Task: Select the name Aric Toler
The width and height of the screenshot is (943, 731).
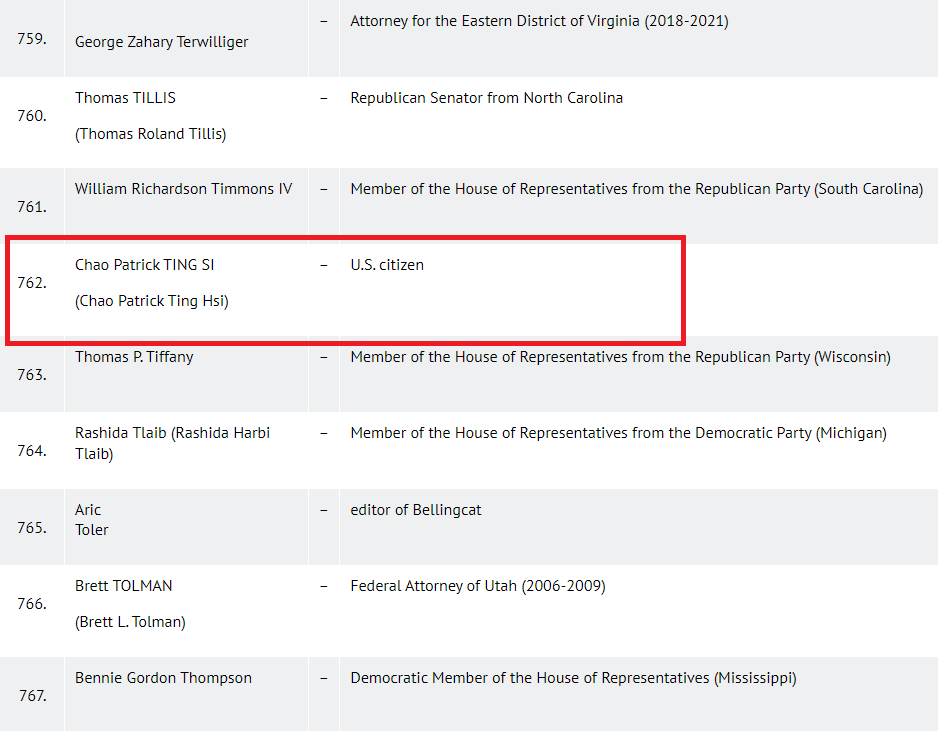Action: click(91, 520)
